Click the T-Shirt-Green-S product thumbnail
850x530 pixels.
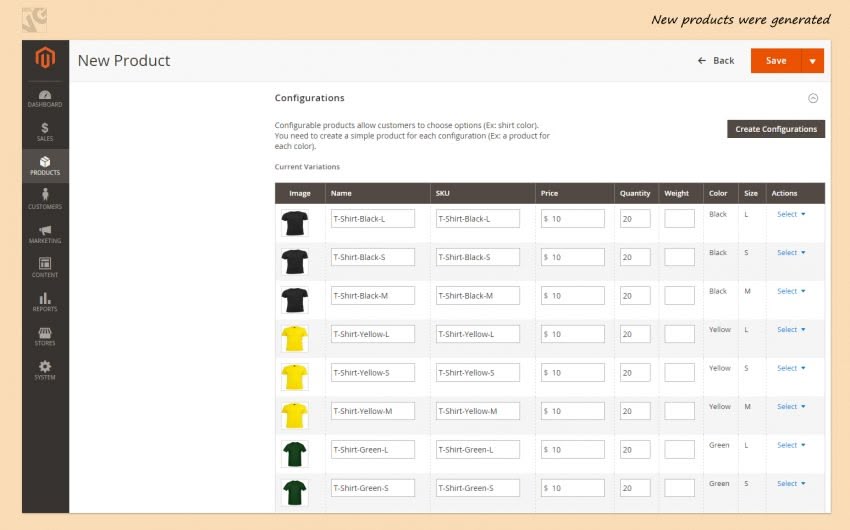[x=295, y=493]
